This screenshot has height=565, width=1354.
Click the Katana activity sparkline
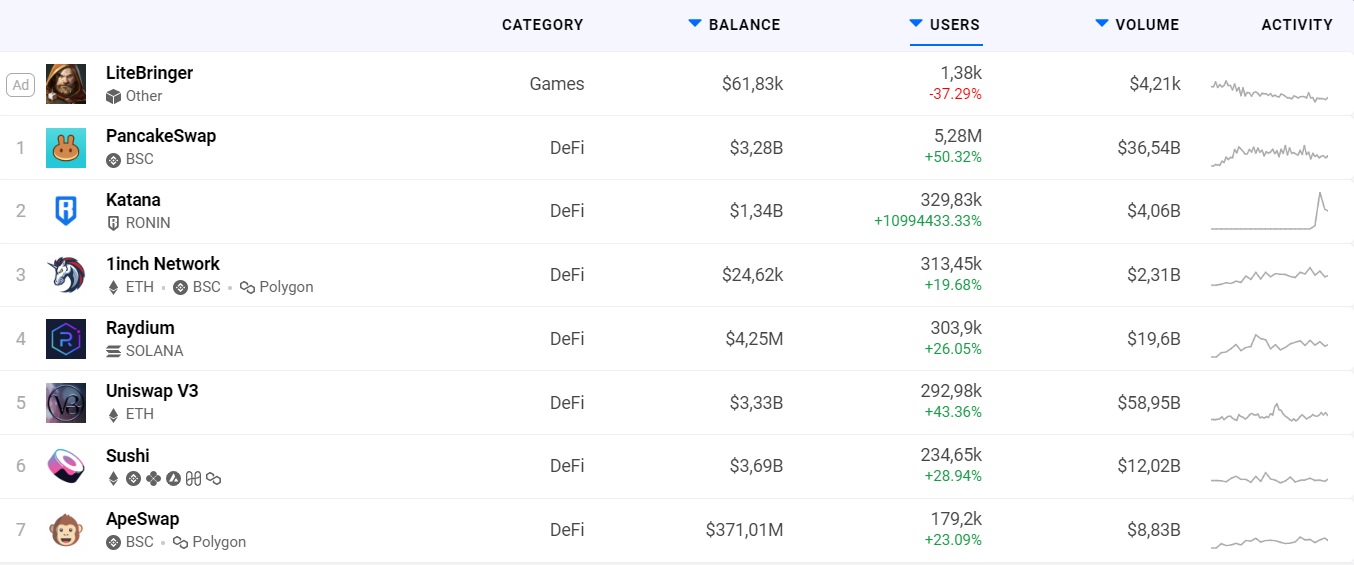(x=1270, y=211)
